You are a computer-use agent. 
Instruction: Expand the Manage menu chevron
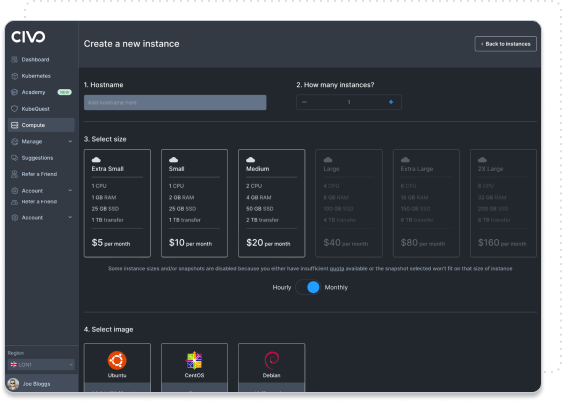click(x=70, y=142)
